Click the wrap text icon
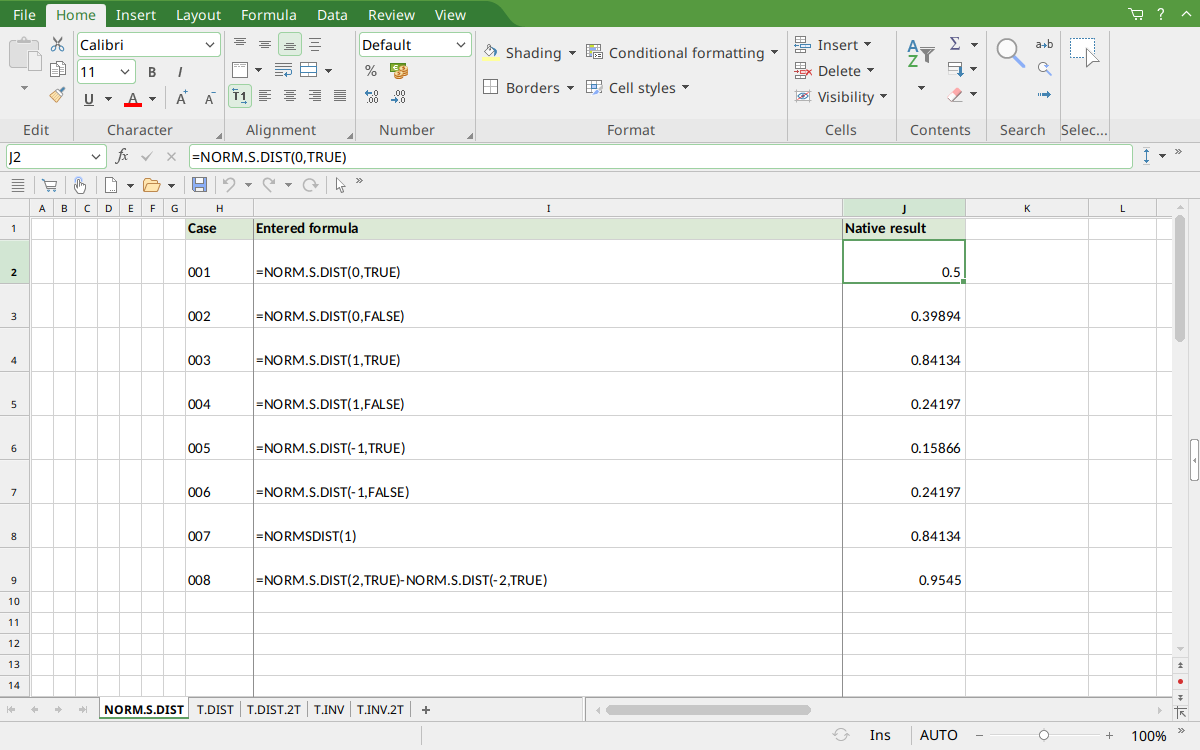 pos(283,71)
